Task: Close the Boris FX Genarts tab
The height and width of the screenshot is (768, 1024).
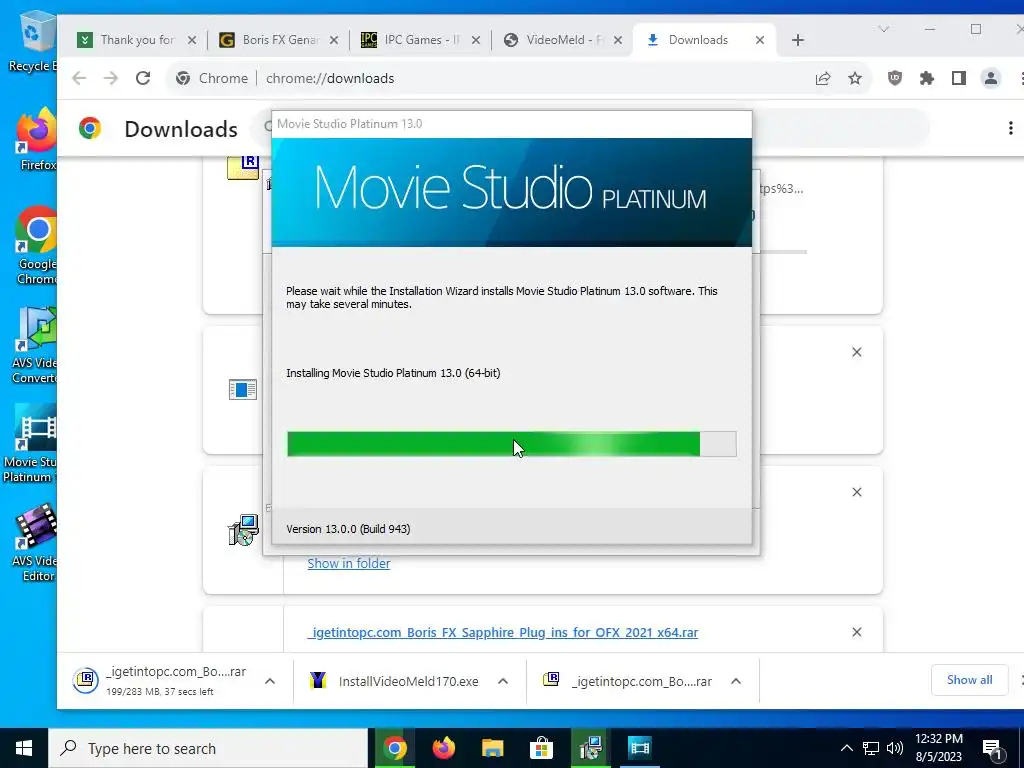Action: pyautogui.click(x=334, y=40)
